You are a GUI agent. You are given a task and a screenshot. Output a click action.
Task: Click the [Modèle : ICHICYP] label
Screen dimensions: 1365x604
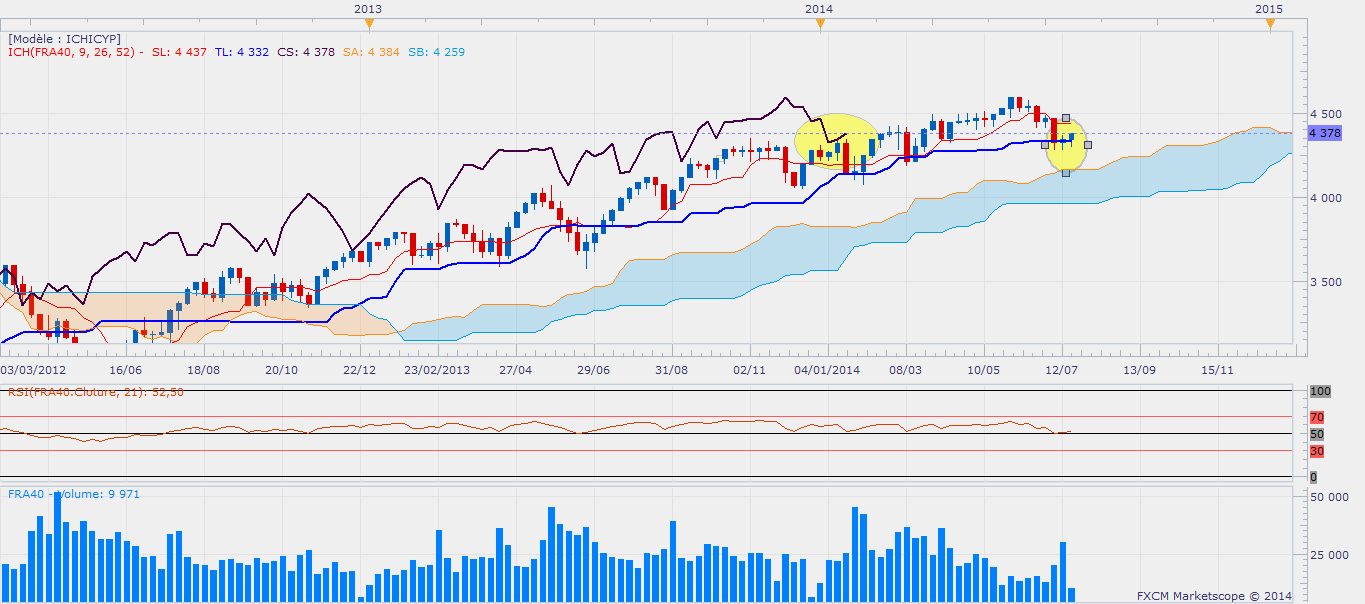[x=65, y=38]
